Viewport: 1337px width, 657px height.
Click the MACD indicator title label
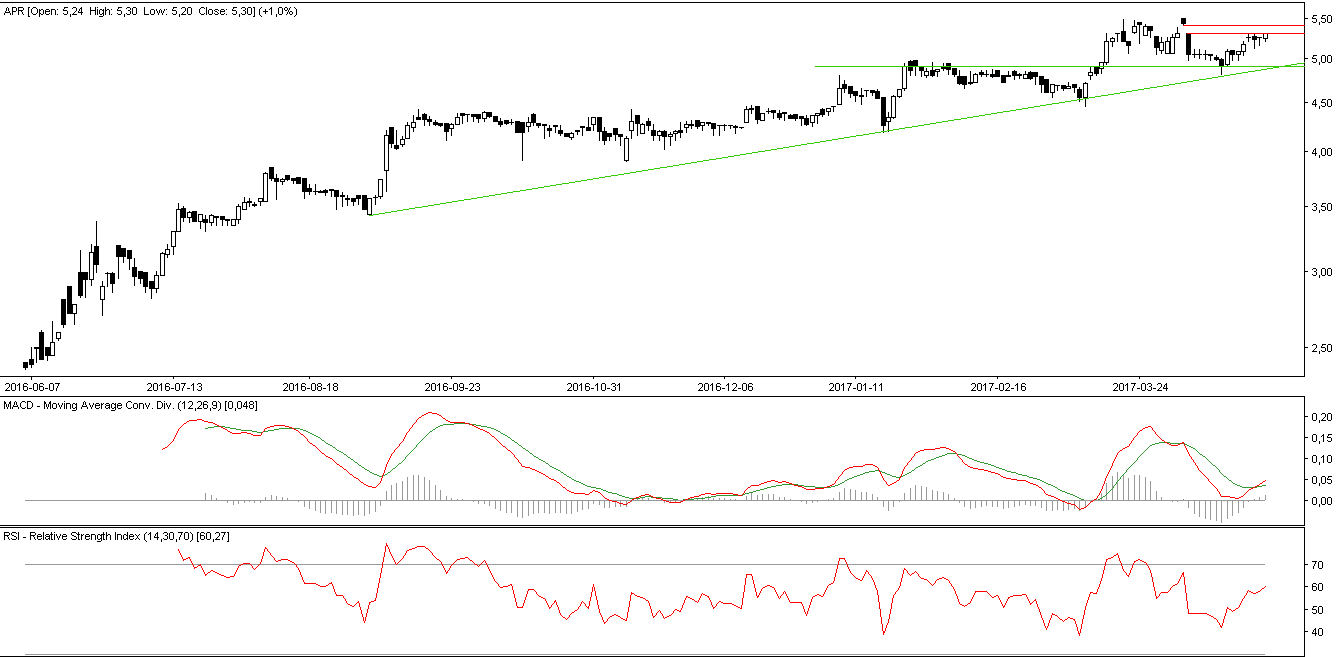[x=128, y=404]
